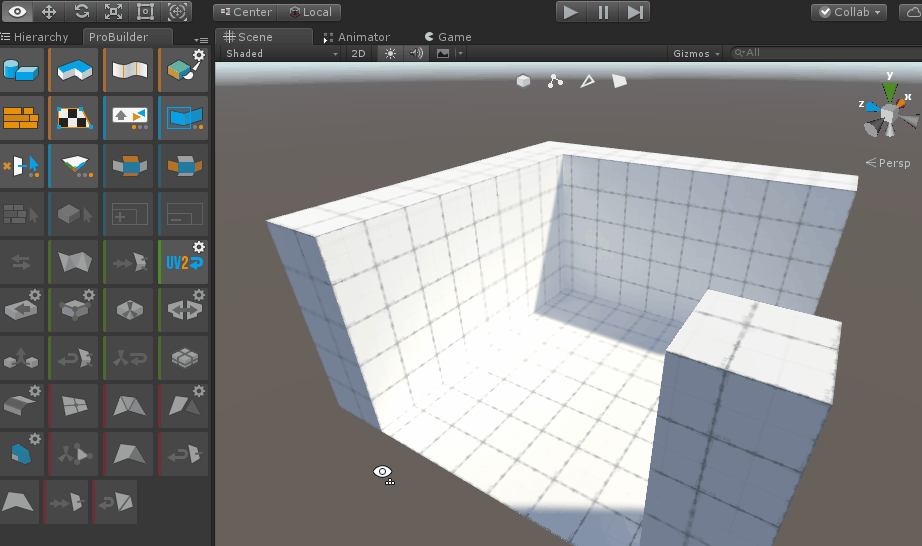Click the disabled plus rectangle icon
Viewport: 922px width, 546px height.
pos(129,214)
